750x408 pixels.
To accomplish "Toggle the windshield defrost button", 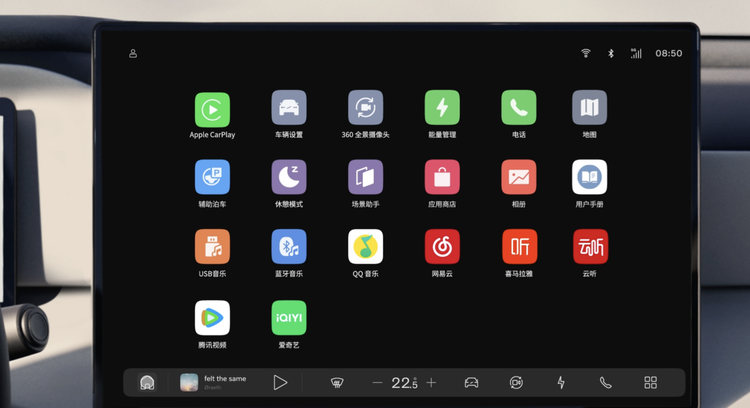I will click(x=337, y=383).
